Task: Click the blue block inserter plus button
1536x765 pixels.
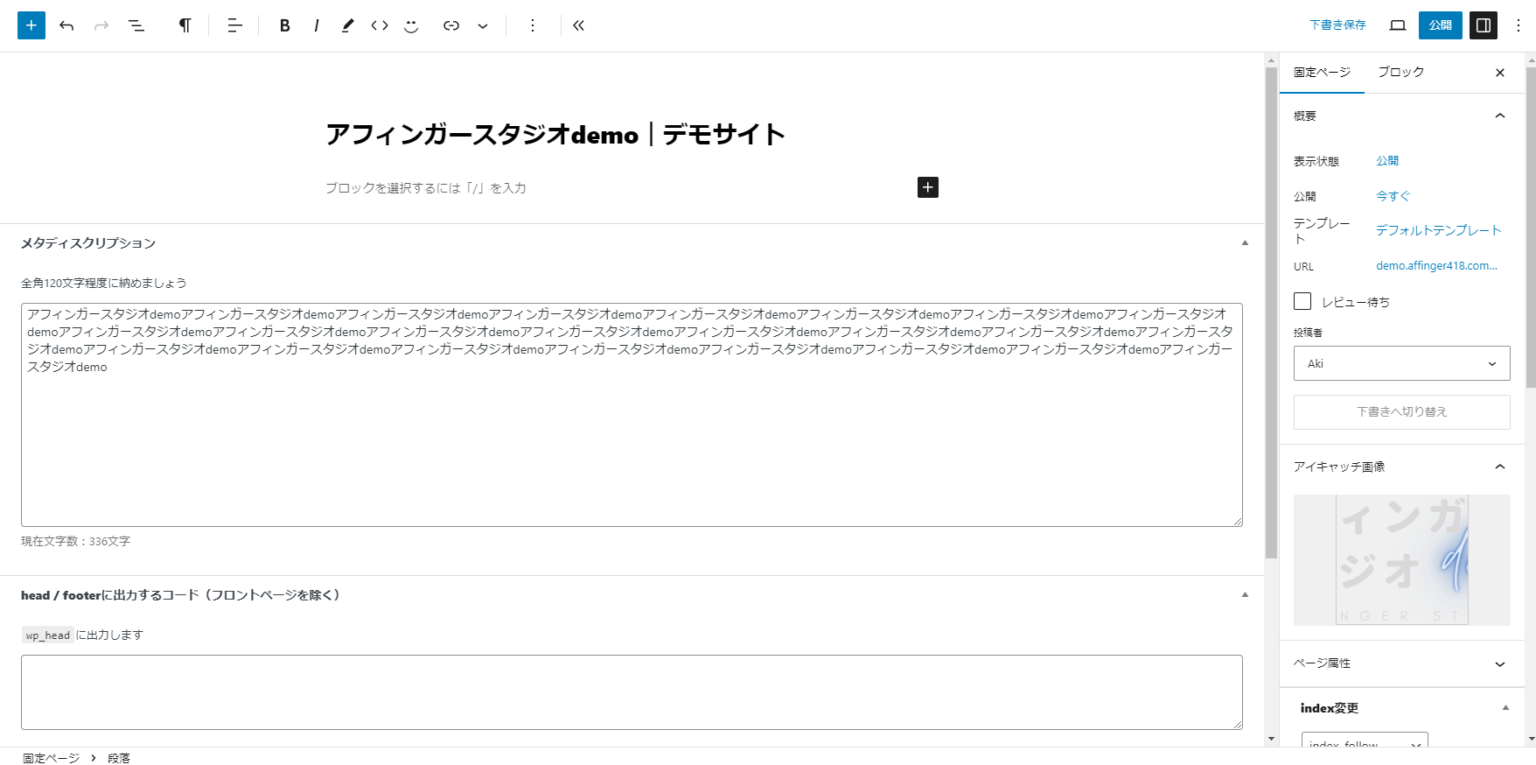Action: tap(31, 26)
